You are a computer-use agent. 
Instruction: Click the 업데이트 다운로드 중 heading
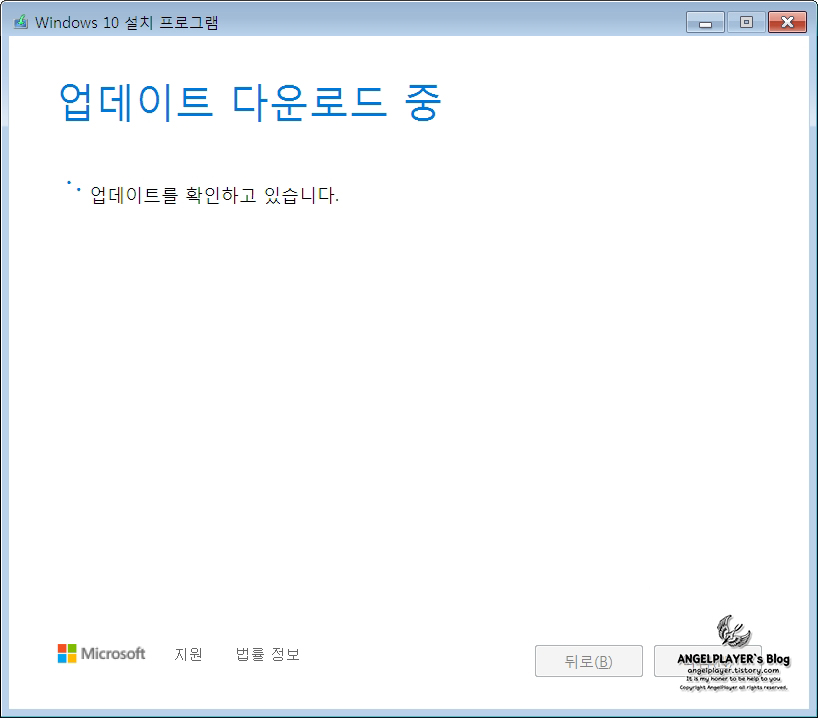pos(250,102)
